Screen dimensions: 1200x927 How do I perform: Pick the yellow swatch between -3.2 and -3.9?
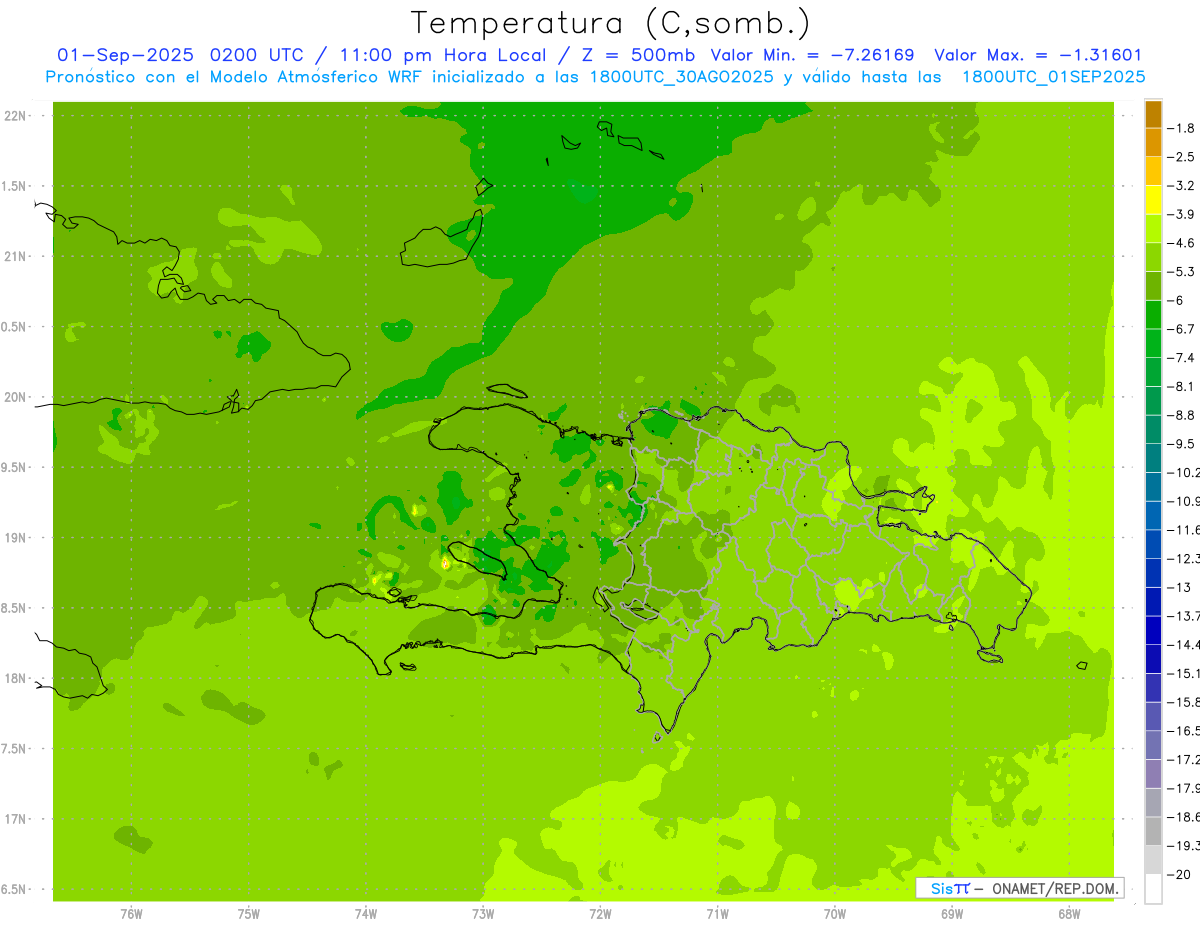tap(1153, 200)
